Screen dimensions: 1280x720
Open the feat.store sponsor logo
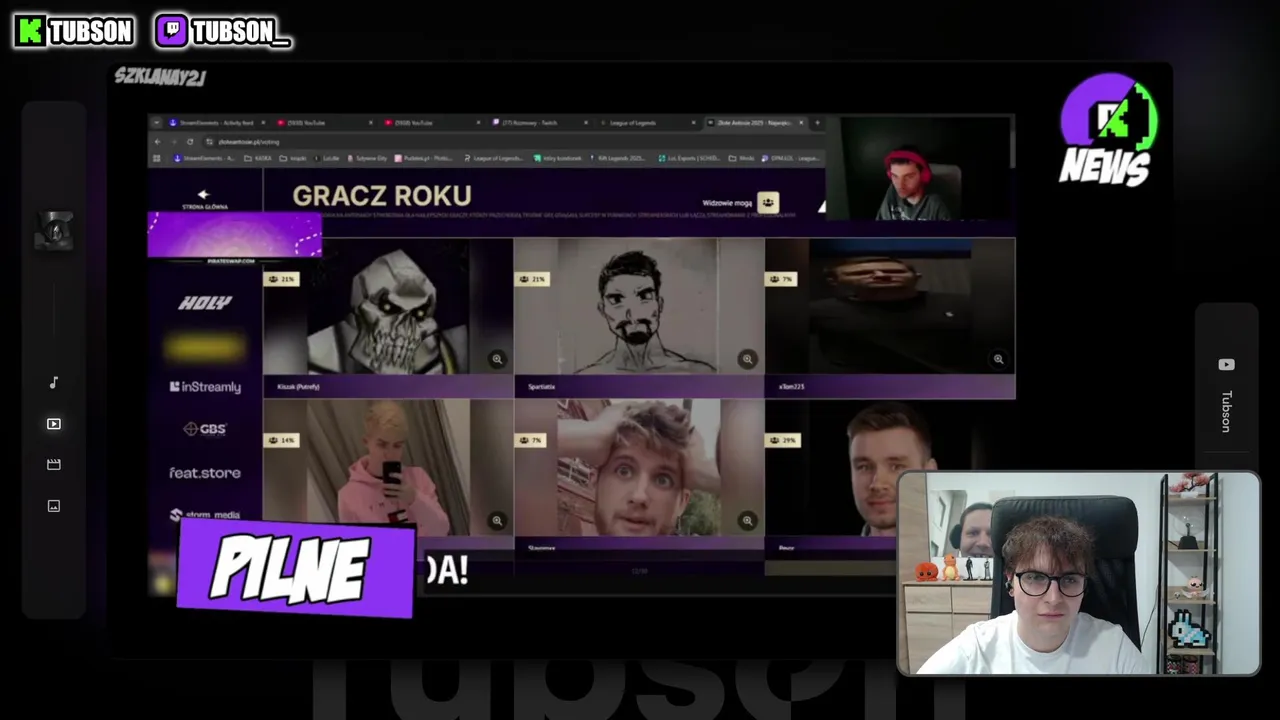pyautogui.click(x=205, y=473)
